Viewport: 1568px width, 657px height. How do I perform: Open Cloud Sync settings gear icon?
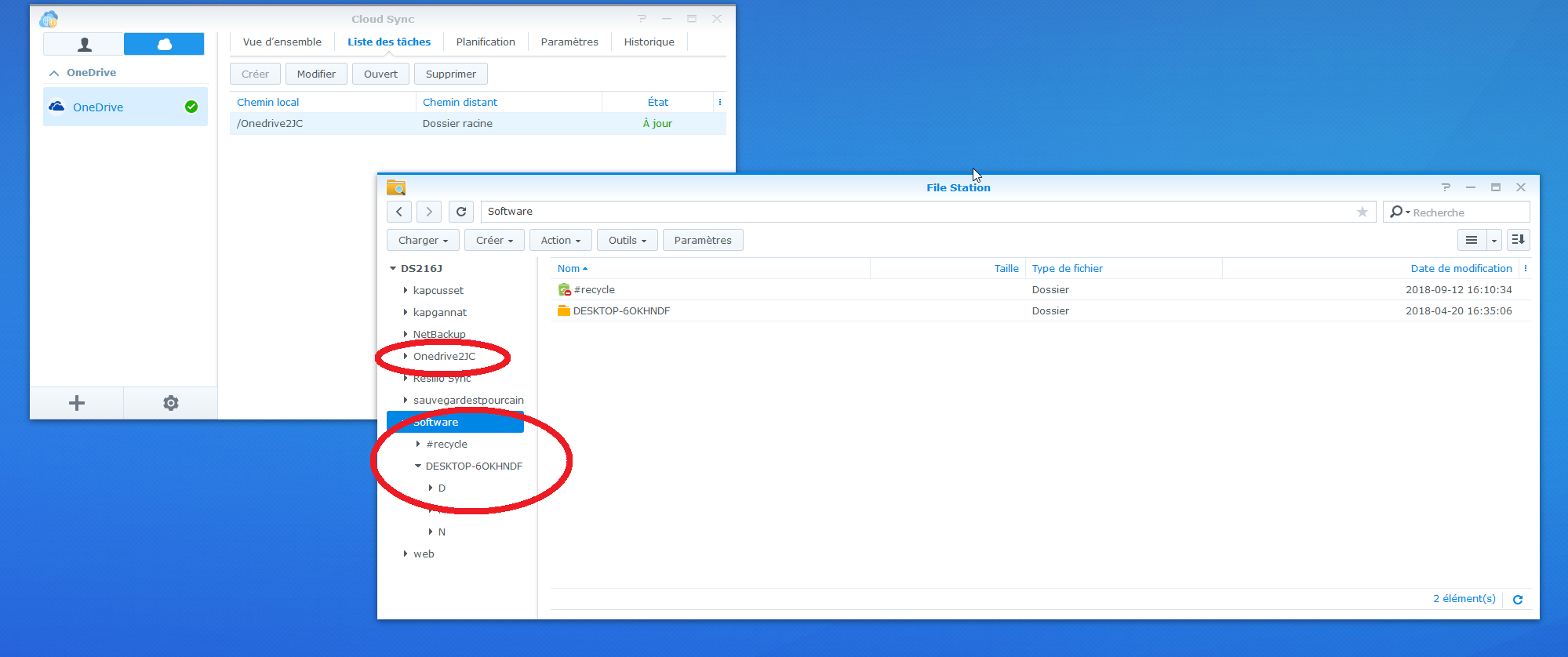pos(170,403)
